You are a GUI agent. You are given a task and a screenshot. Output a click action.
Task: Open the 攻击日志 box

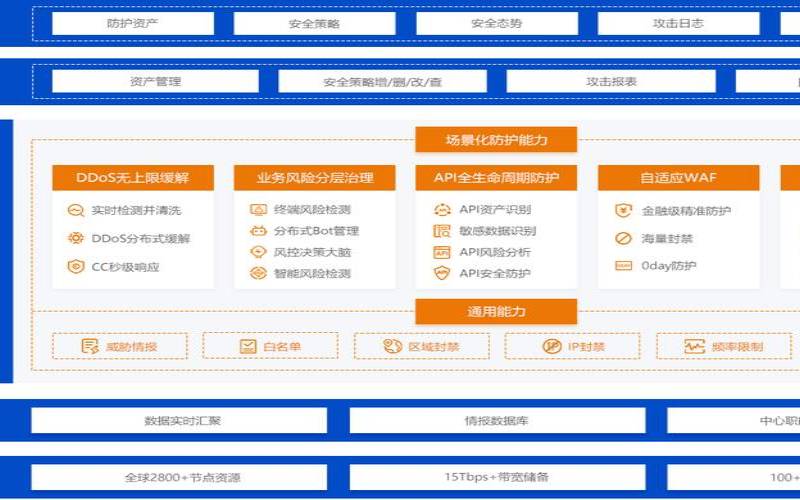point(679,23)
